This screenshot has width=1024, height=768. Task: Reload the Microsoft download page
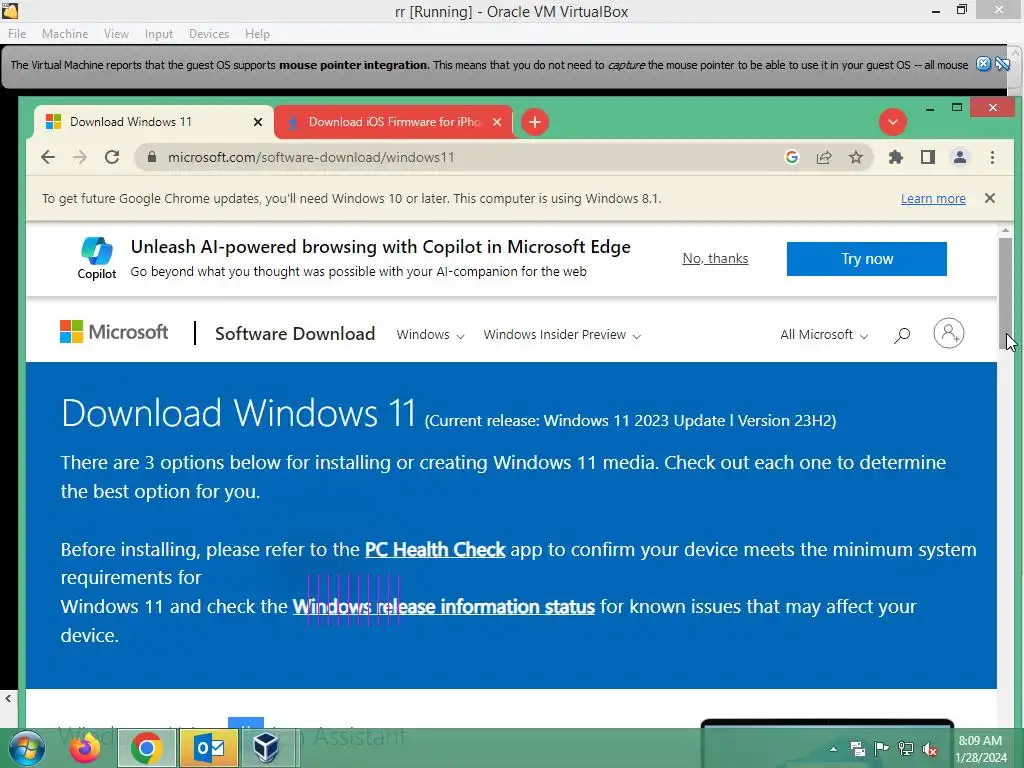[x=112, y=157]
